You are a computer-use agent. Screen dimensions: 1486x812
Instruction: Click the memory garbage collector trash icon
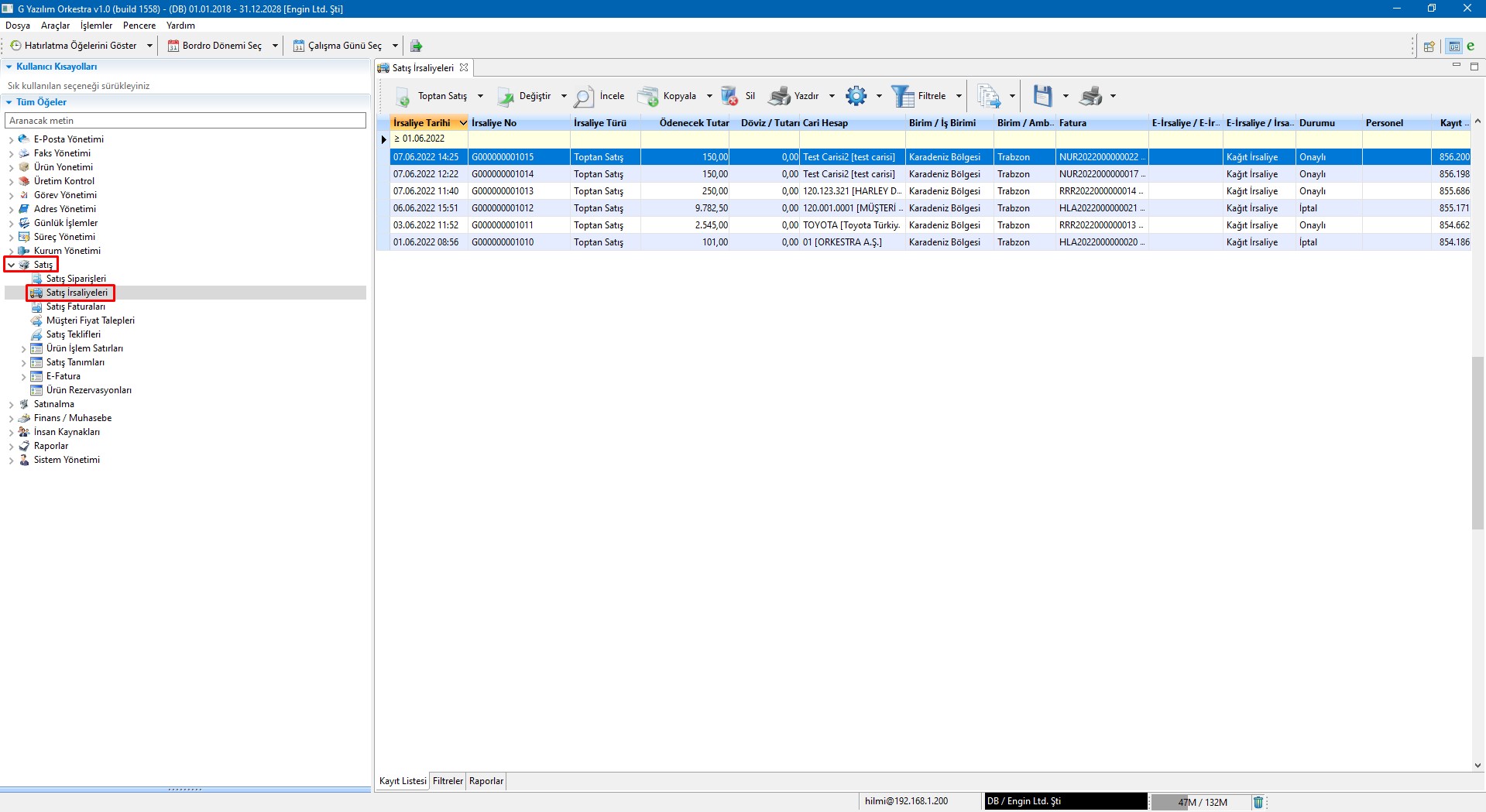coord(1258,802)
